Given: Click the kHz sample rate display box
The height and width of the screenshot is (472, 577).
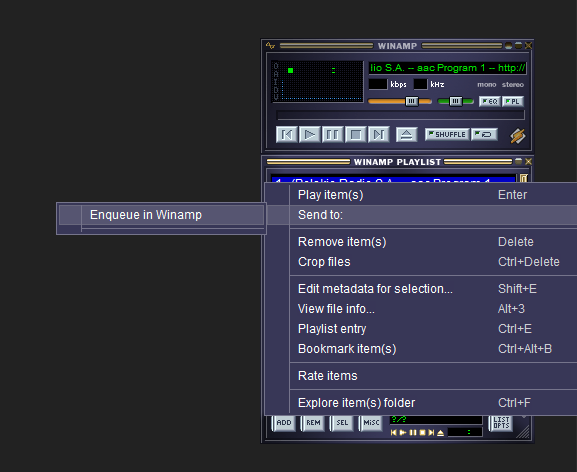Looking at the screenshot, I should (x=420, y=84).
